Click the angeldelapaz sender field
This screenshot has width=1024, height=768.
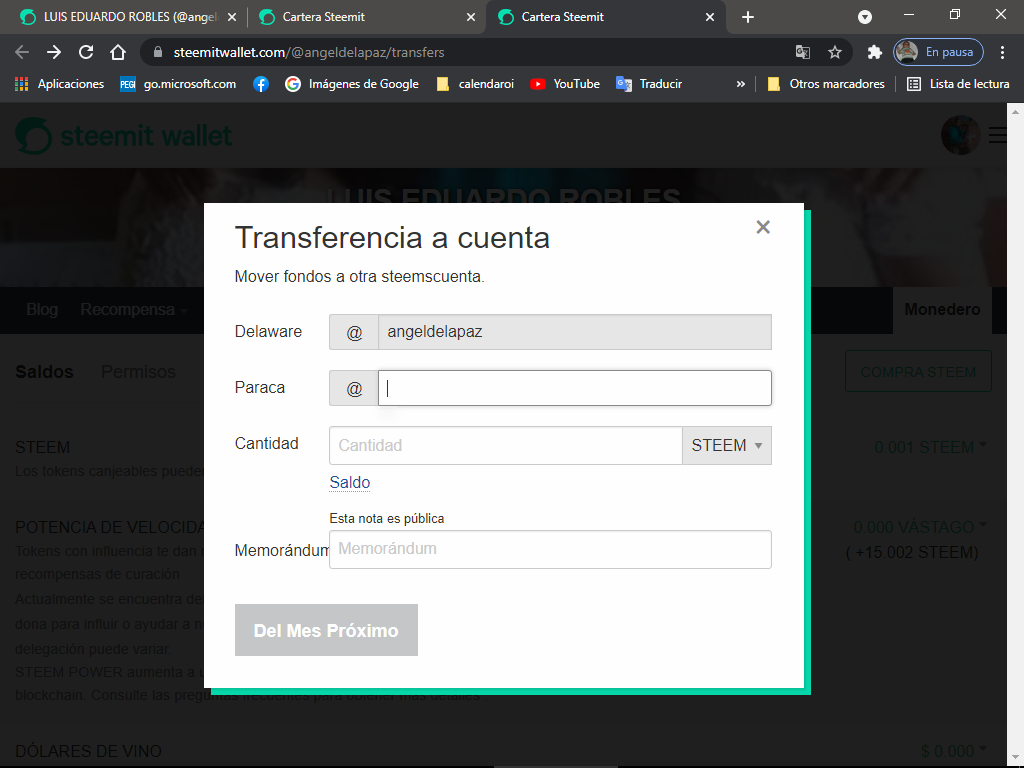[x=575, y=332]
